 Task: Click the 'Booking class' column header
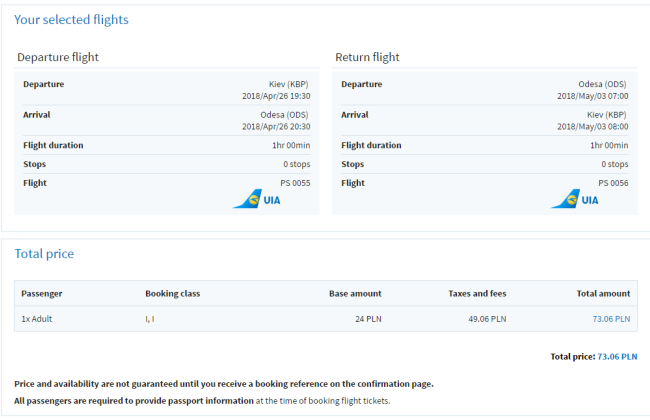coord(172,294)
